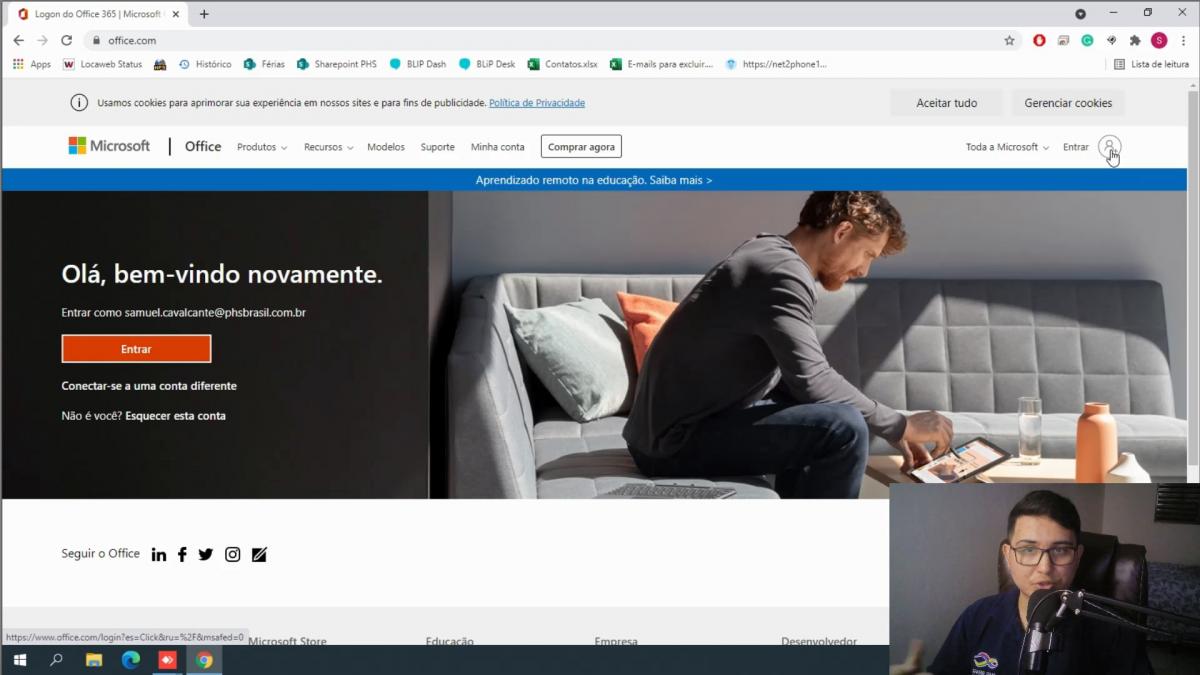Click the Microsoft logo
This screenshot has width=1200, height=675.
[x=109, y=146]
